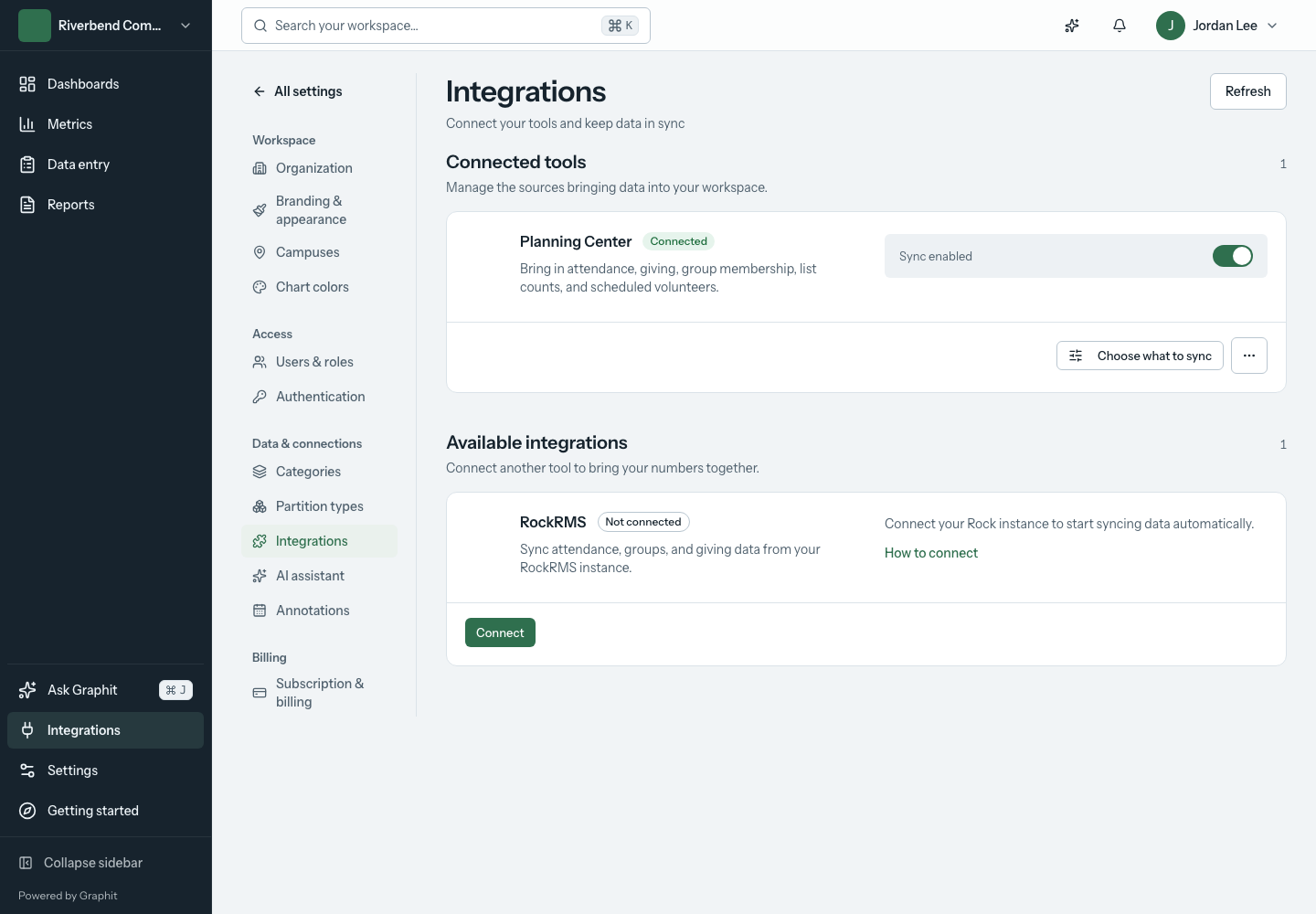Screen dimensions: 1316x914
Task: Click Choose what to sync
Action: click(1140, 356)
